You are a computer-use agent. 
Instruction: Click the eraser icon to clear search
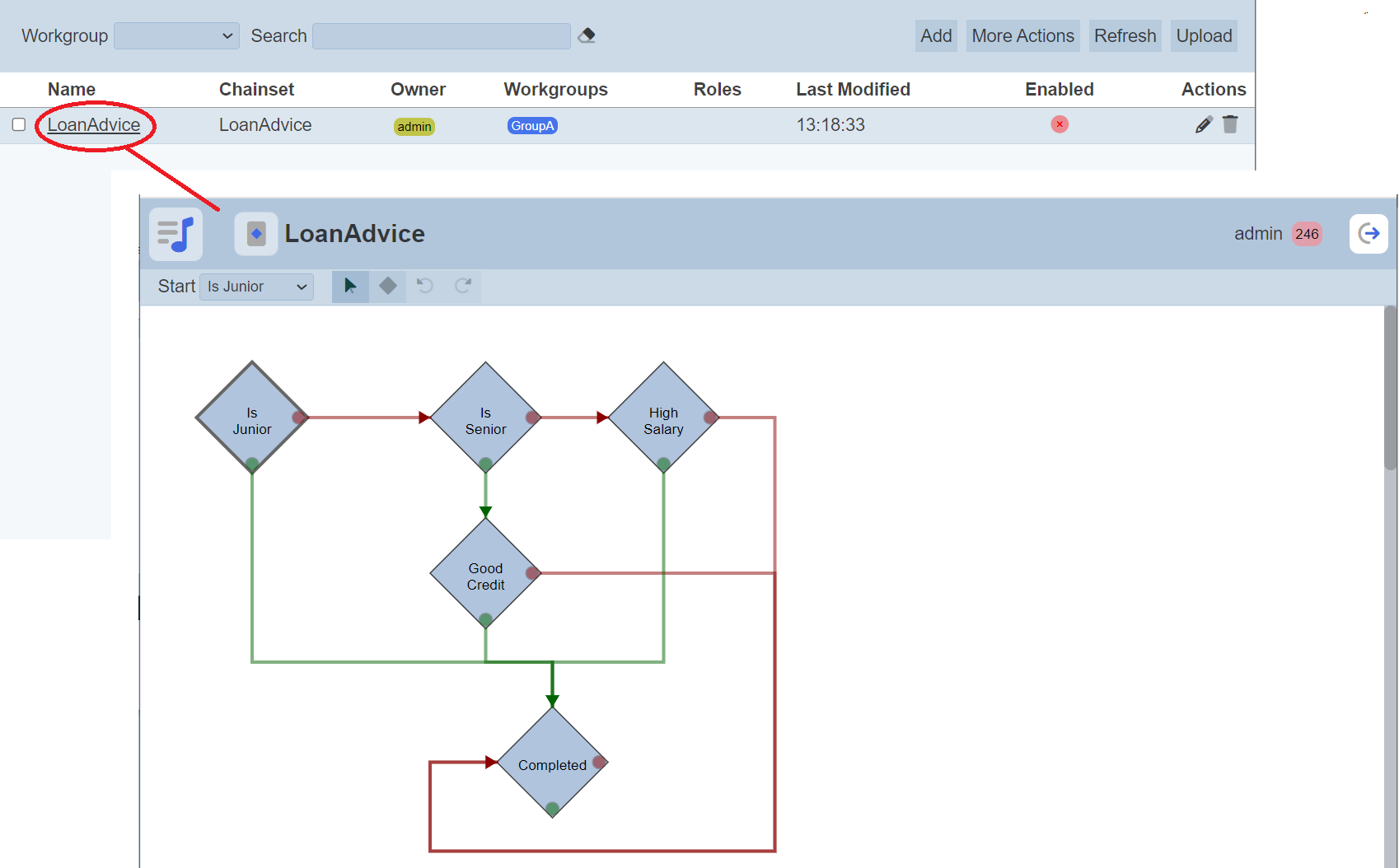[x=587, y=35]
